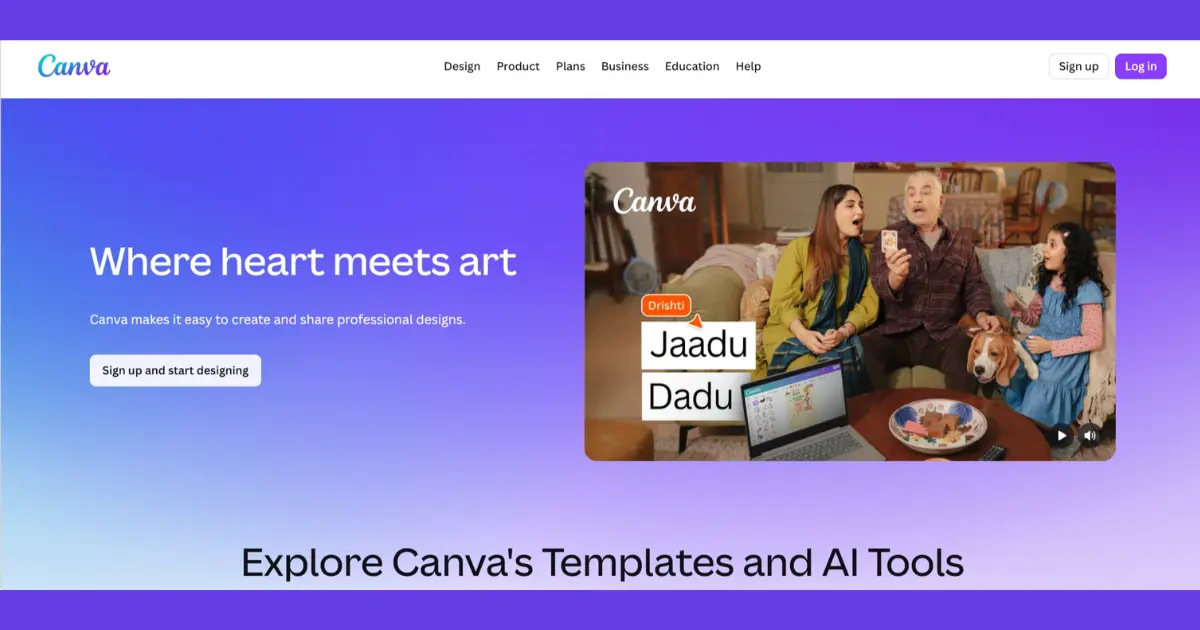Click the "Where heart meets art" headline
The width and height of the screenshot is (1200, 630).
click(303, 262)
